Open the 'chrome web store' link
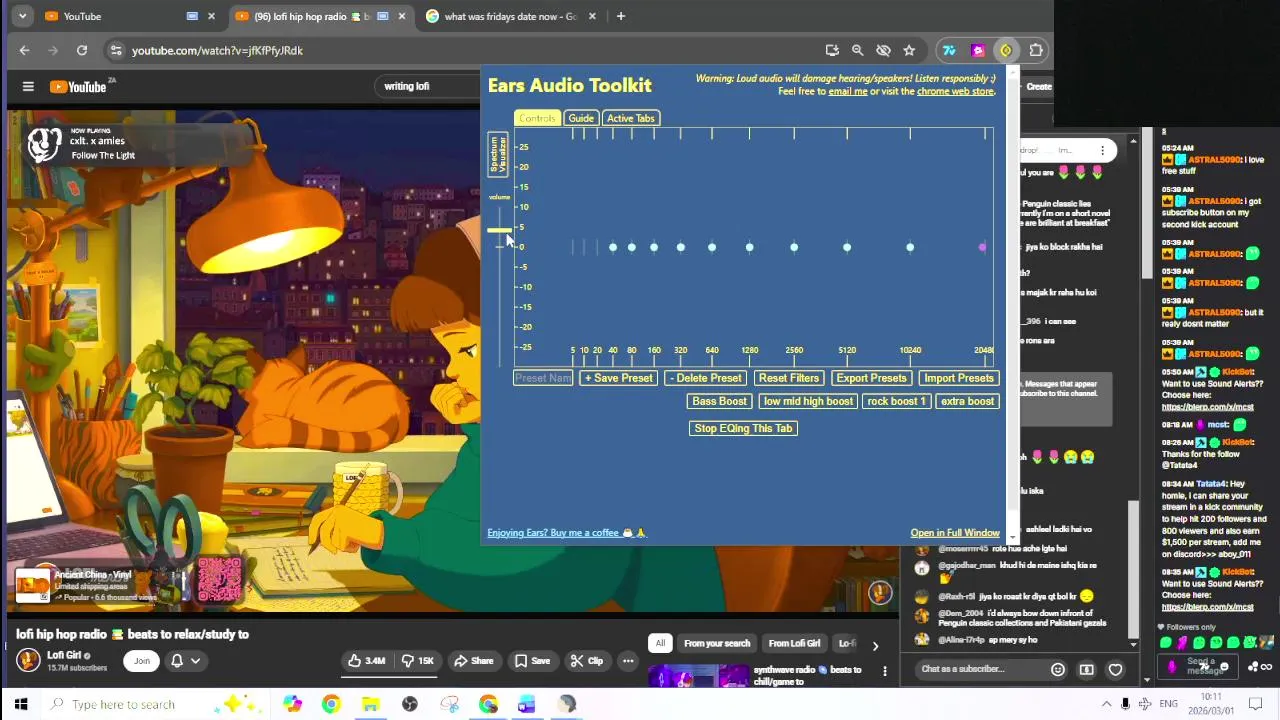Image resolution: width=1280 pixels, height=720 pixels. click(x=956, y=91)
